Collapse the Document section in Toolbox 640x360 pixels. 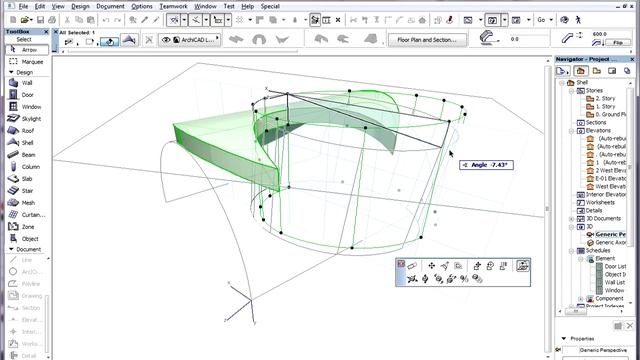point(11,249)
